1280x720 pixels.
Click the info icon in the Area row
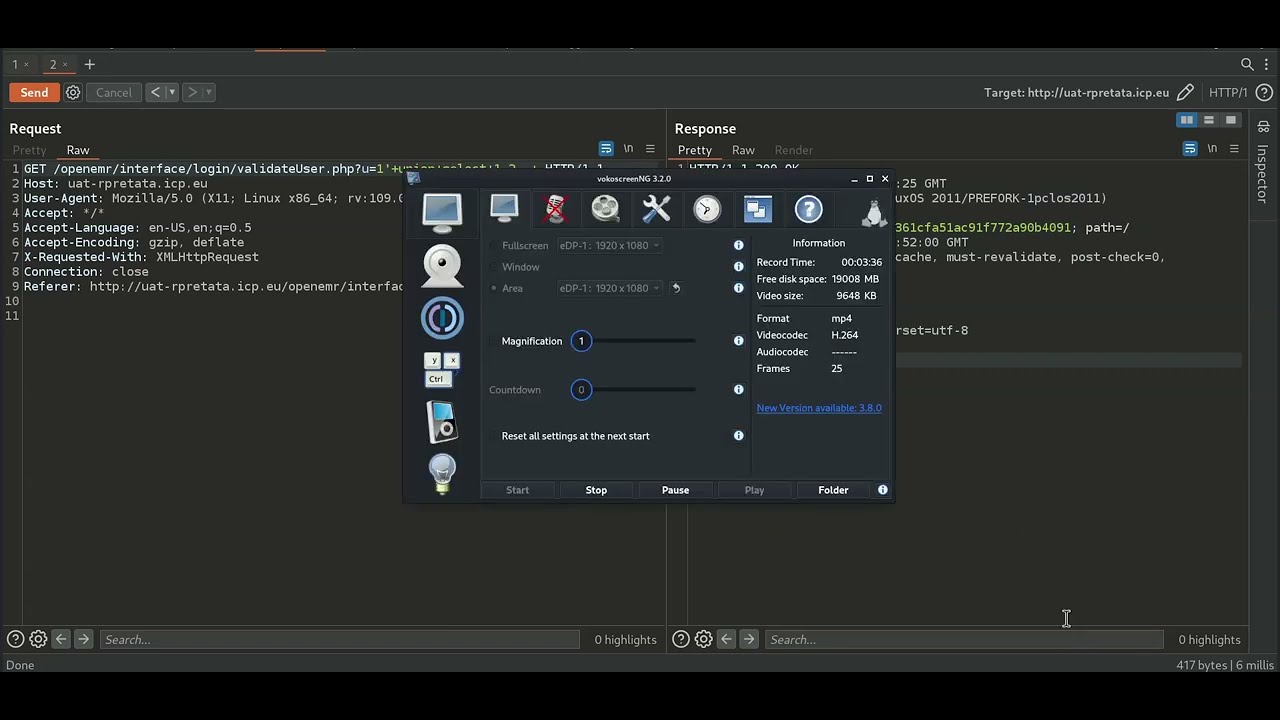point(739,288)
